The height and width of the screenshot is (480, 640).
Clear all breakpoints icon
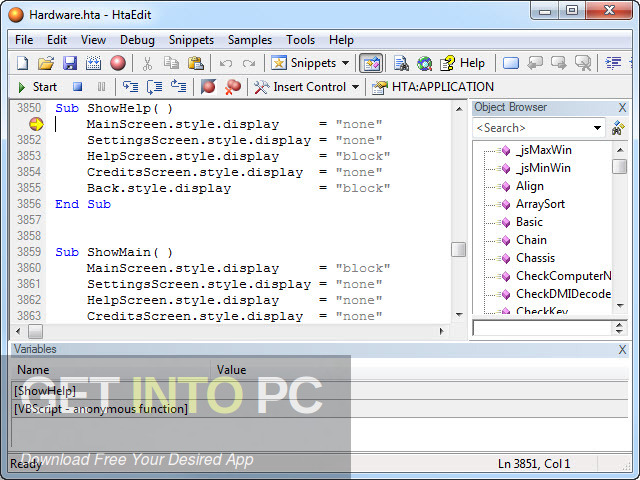[233, 87]
